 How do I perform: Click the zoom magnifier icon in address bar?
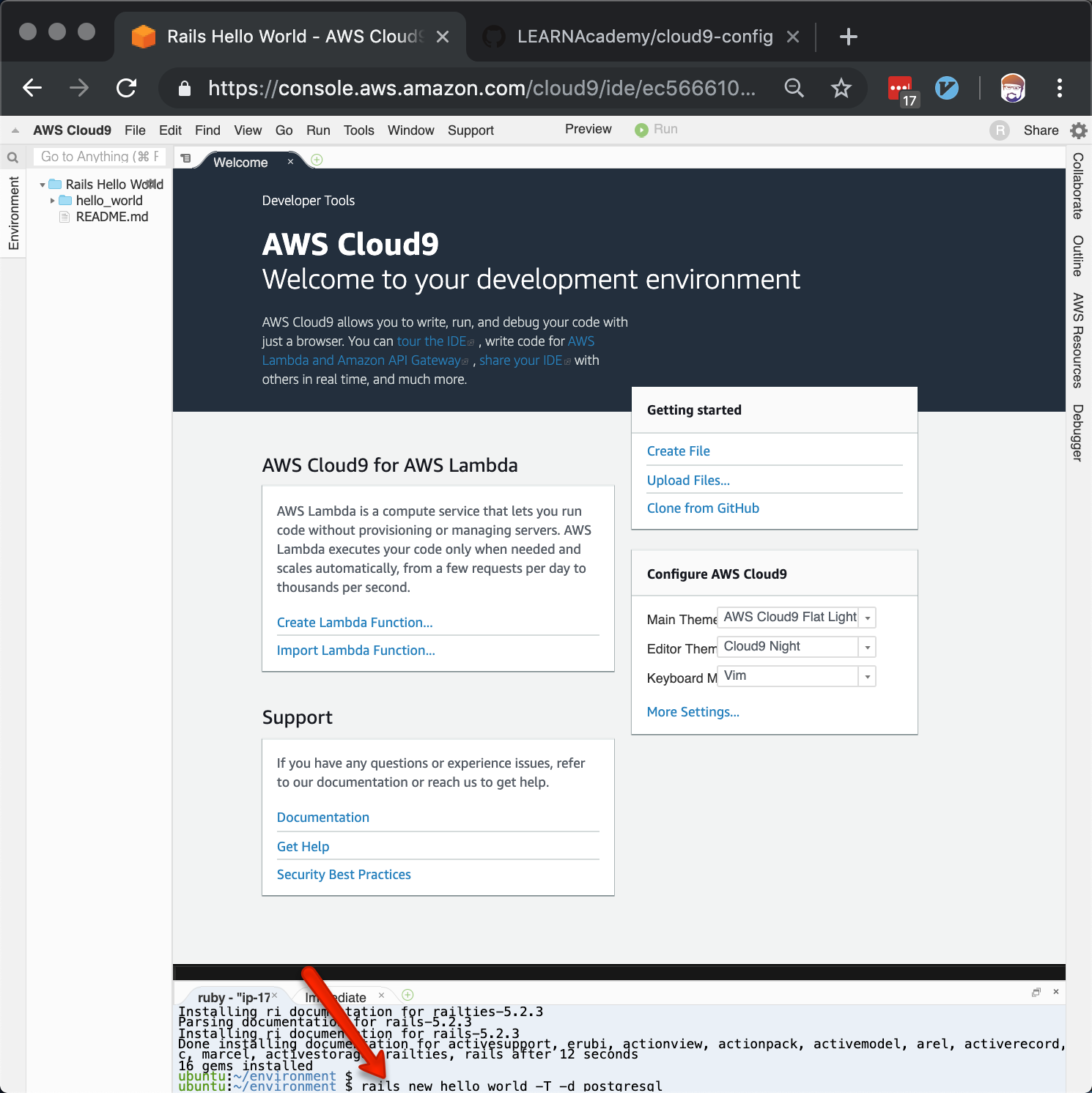coord(794,88)
